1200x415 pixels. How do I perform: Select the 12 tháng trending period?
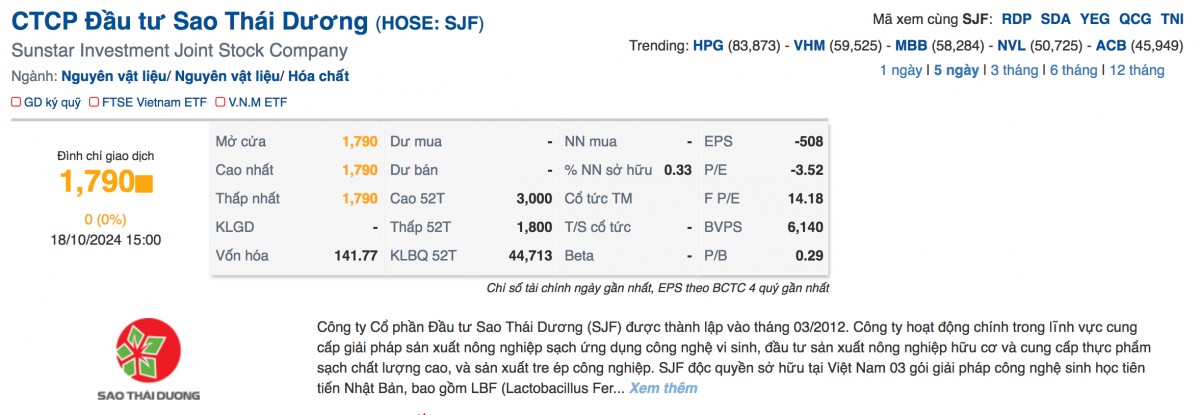point(1137,70)
